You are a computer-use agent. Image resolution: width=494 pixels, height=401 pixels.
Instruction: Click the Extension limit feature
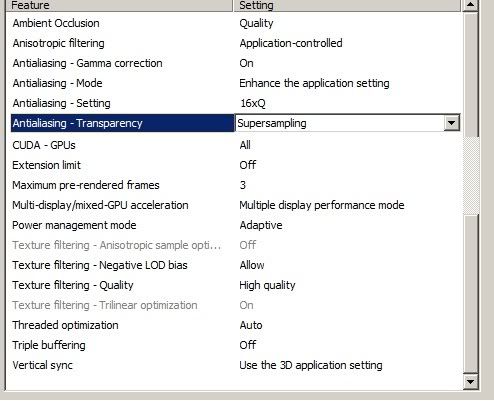click(x=46, y=165)
